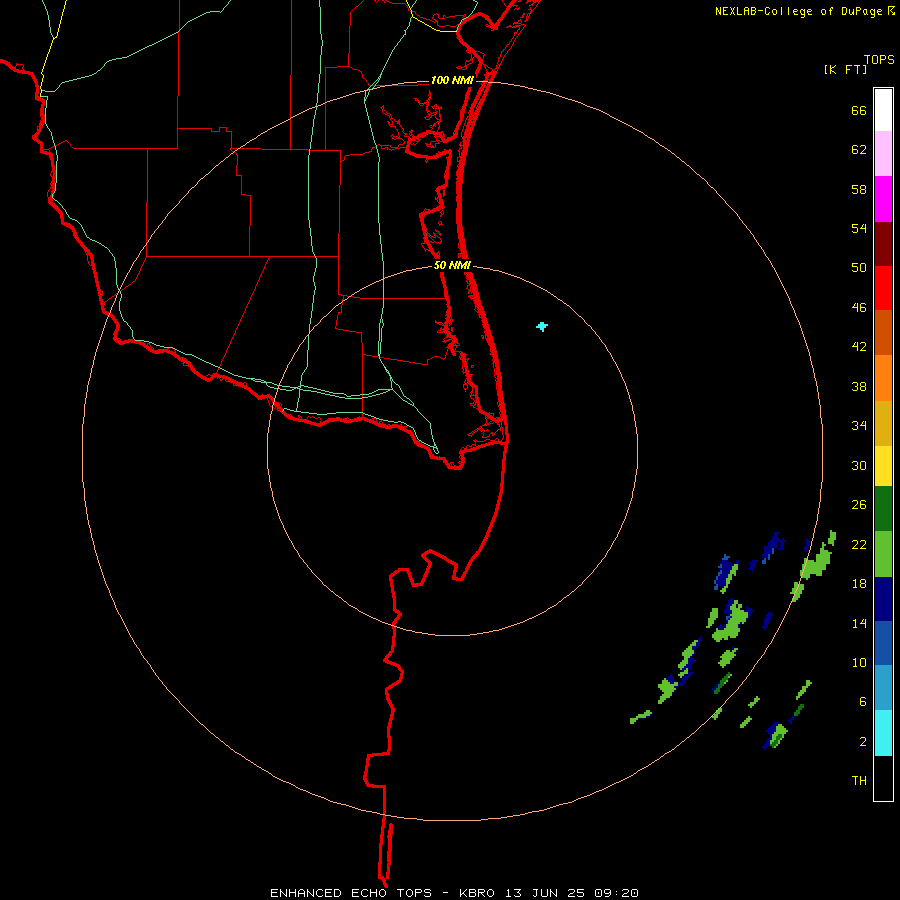Click the gold 34 kft legend swatch
This screenshot has width=900, height=900.
[883, 423]
